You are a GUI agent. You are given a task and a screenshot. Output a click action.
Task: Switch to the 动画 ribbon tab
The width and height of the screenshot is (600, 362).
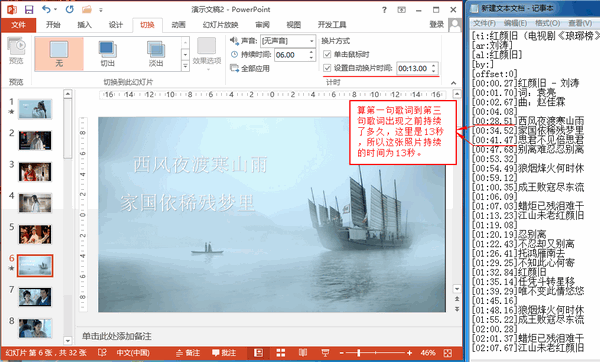178,25
